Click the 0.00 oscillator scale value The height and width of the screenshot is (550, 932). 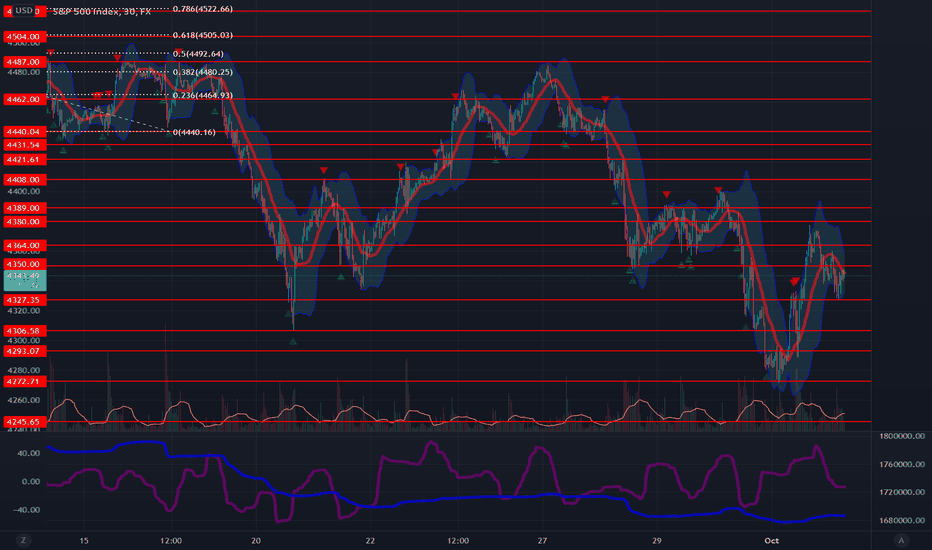[31, 482]
